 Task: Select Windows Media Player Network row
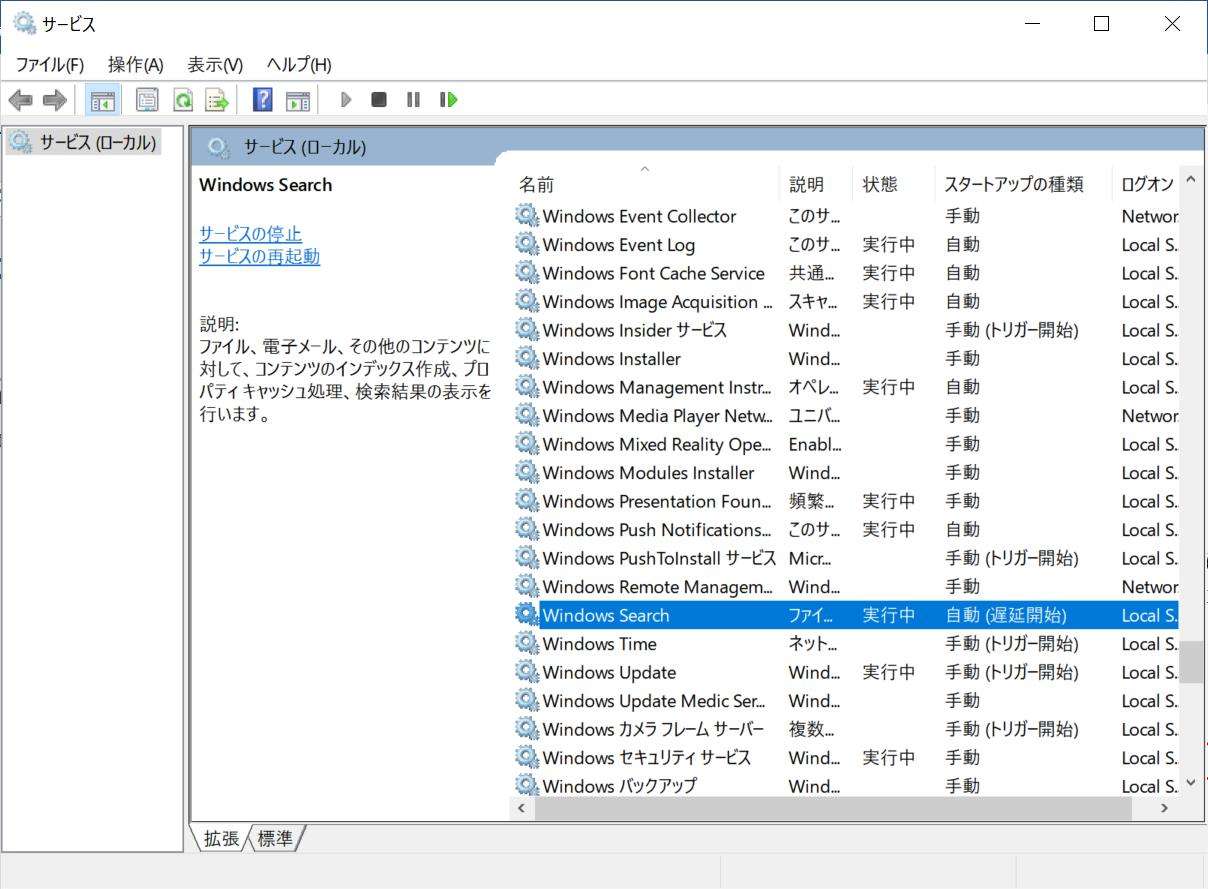(846, 415)
